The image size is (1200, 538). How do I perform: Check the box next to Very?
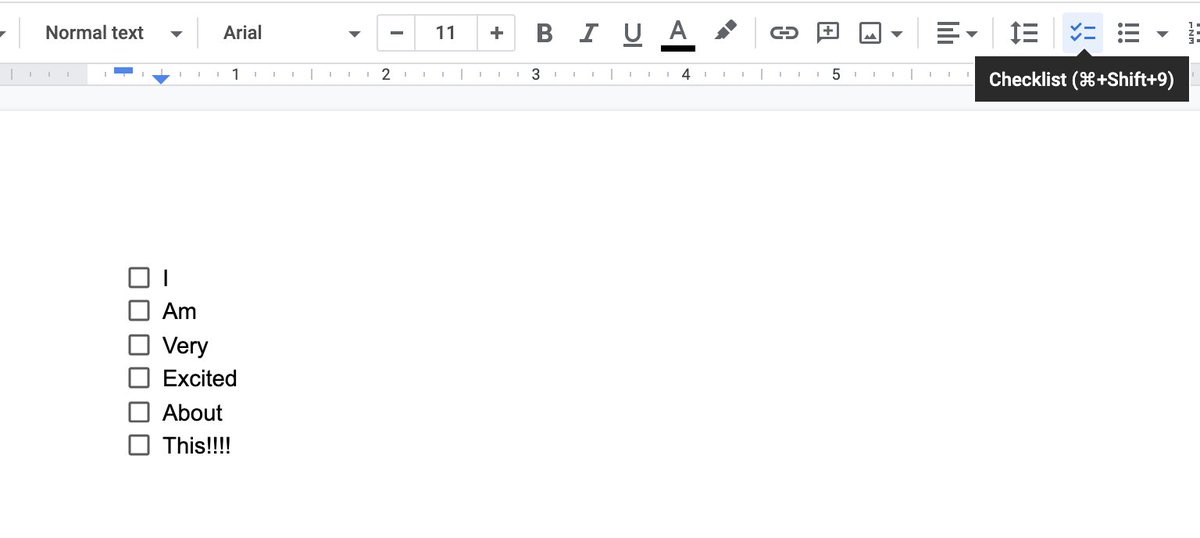pyautogui.click(x=139, y=345)
